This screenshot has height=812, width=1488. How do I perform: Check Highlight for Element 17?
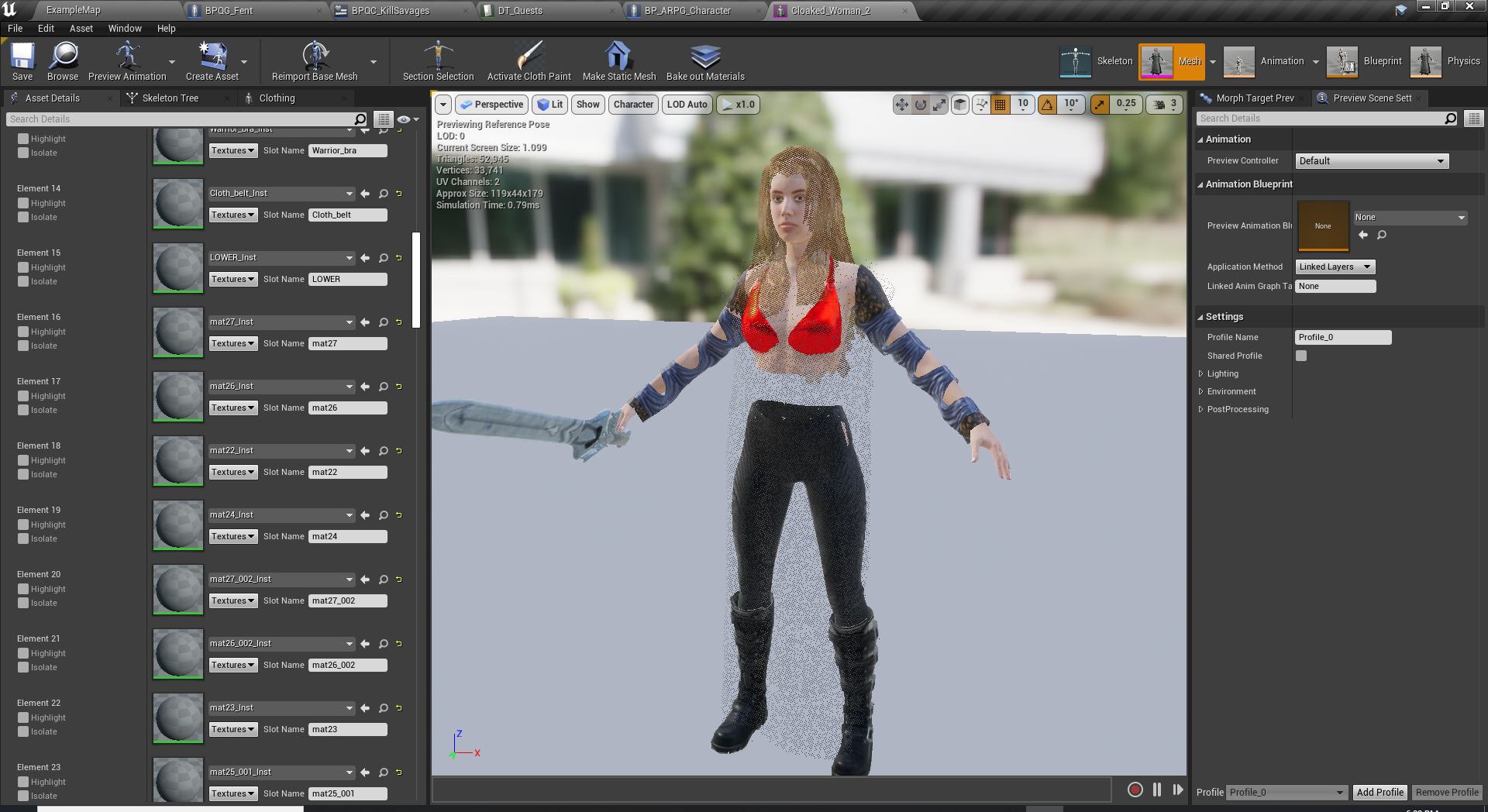pyautogui.click(x=23, y=397)
